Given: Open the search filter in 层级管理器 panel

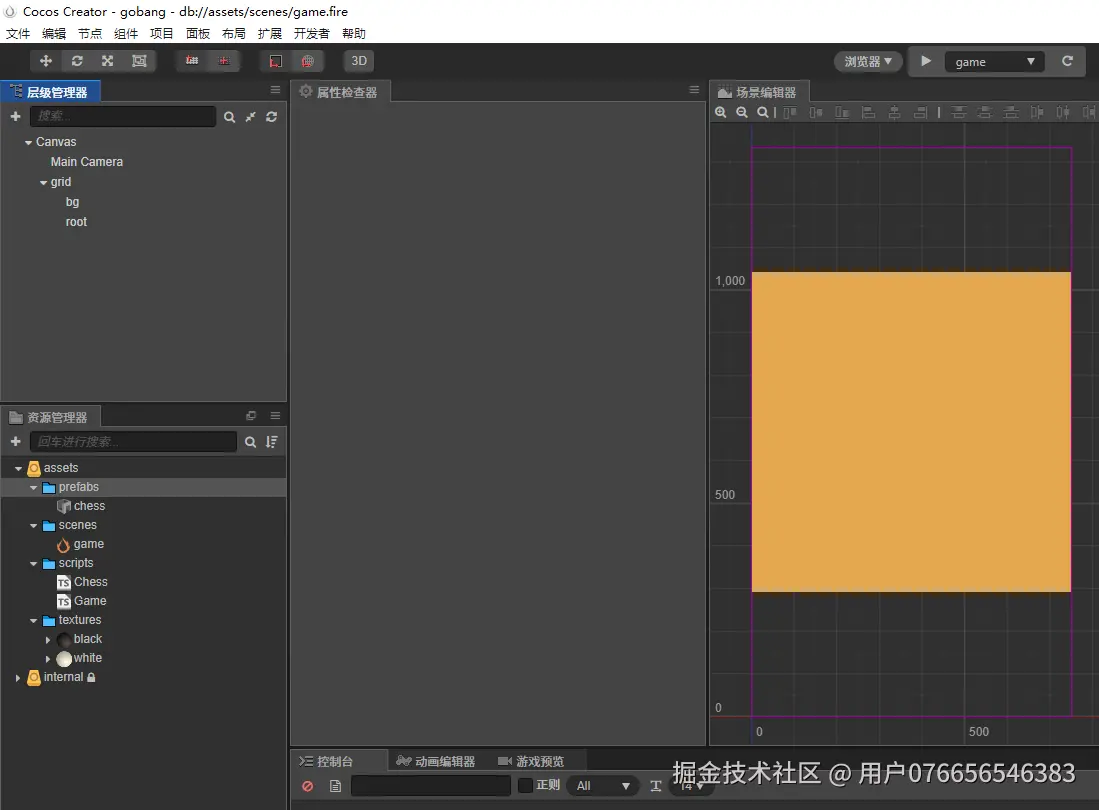Looking at the screenshot, I should pyautogui.click(x=230, y=117).
